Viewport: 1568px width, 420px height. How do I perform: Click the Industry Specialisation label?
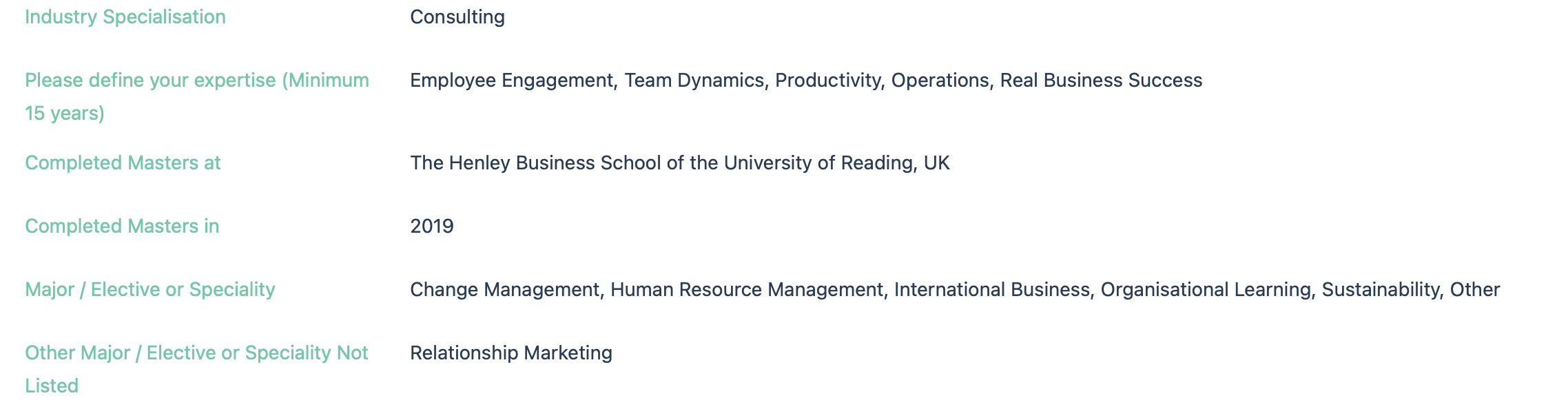click(x=125, y=17)
